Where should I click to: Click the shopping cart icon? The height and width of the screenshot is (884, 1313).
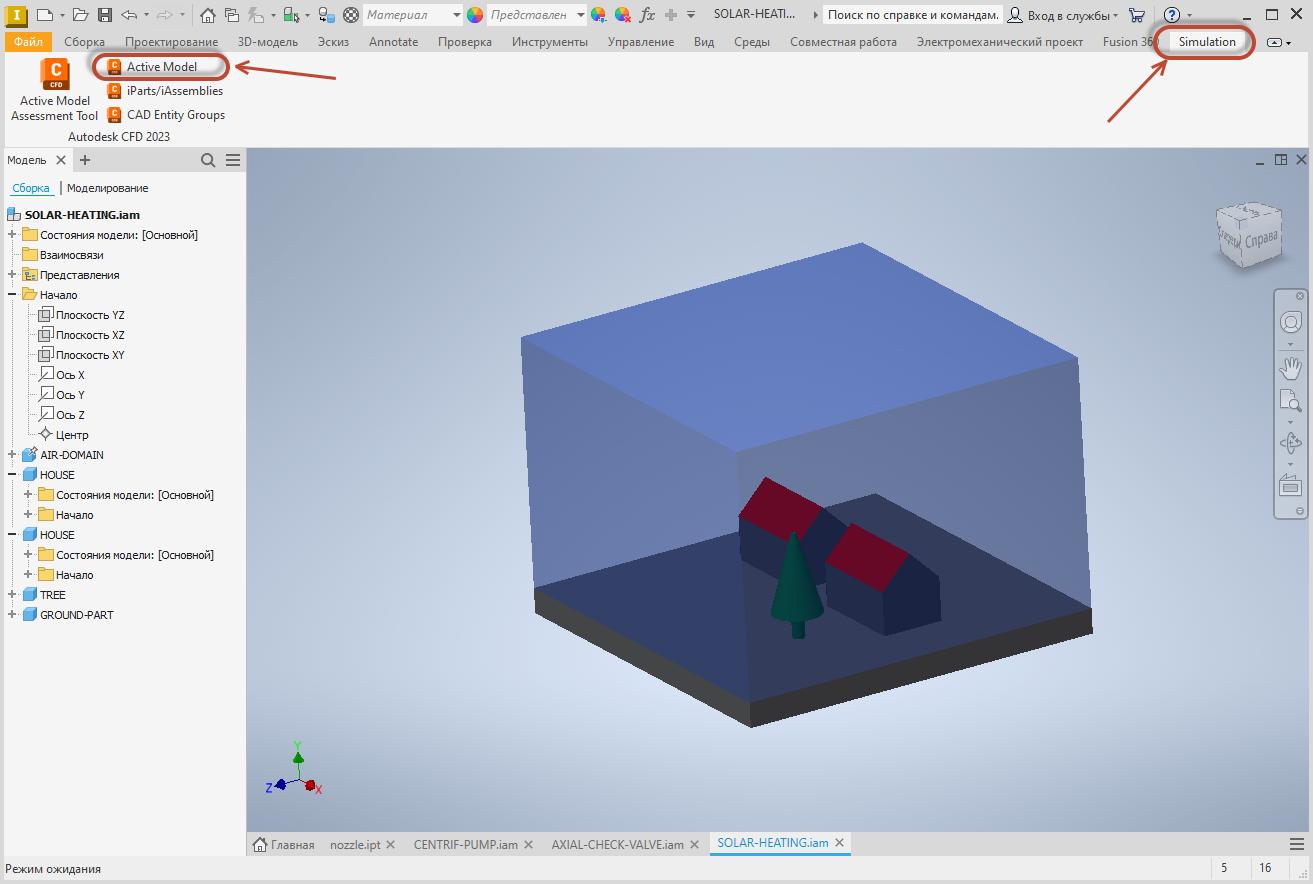coord(1137,15)
